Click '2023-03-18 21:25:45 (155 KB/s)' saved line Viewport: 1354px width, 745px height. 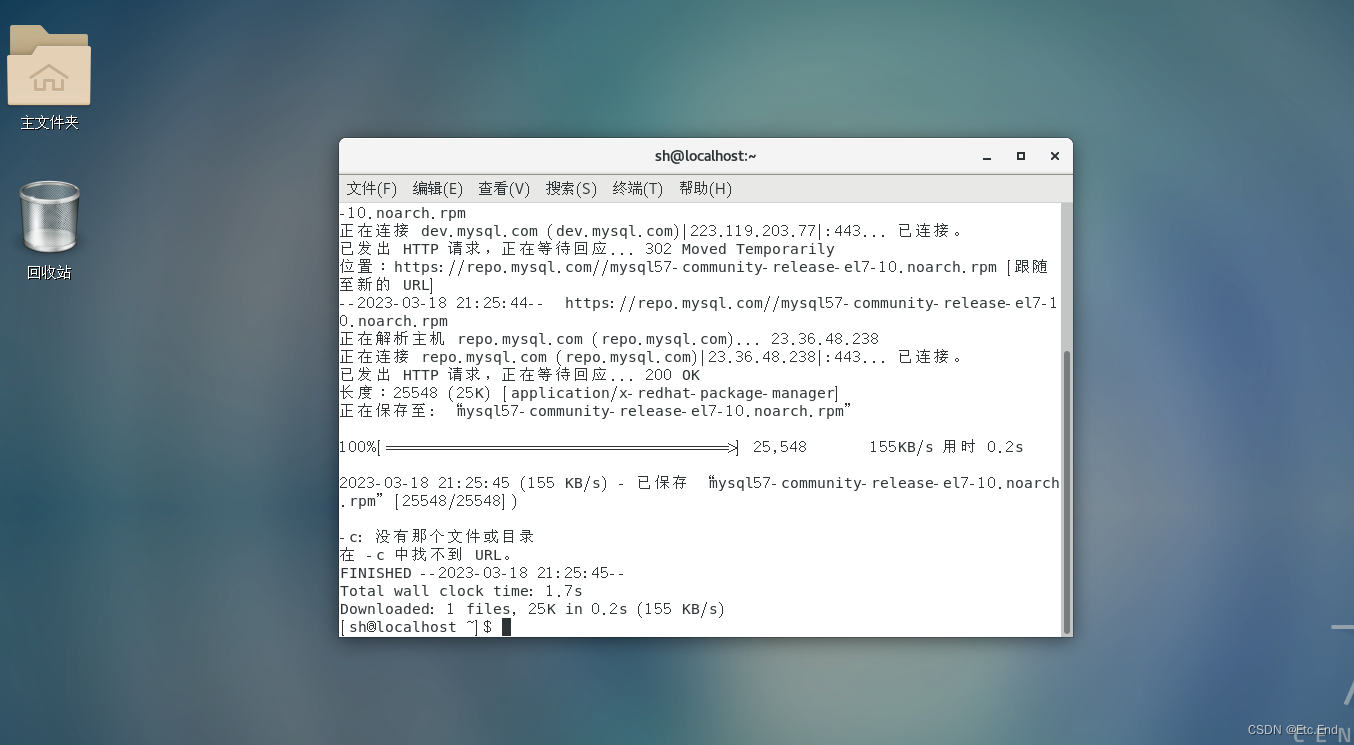(x=700, y=492)
